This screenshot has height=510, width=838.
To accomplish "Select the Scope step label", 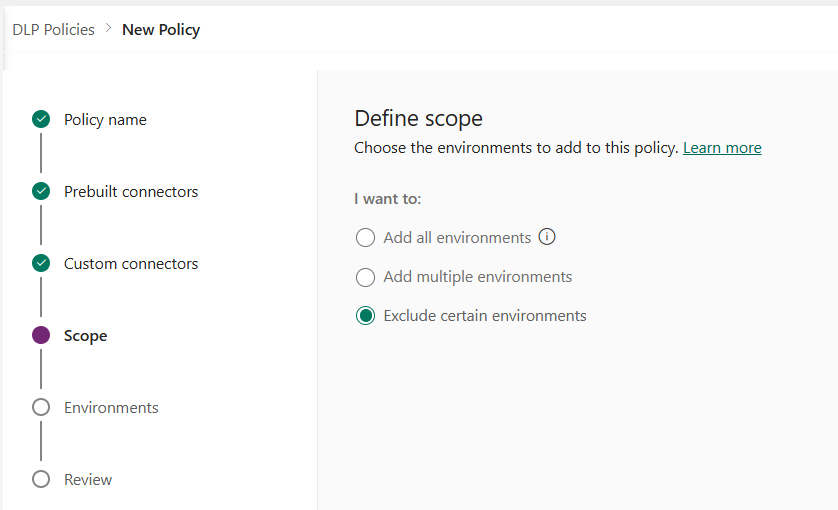I will tap(86, 336).
